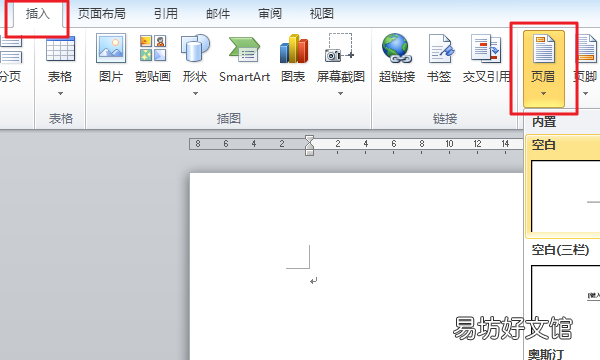Insert a SmartArt graphic
The image size is (600, 360).
245,59
